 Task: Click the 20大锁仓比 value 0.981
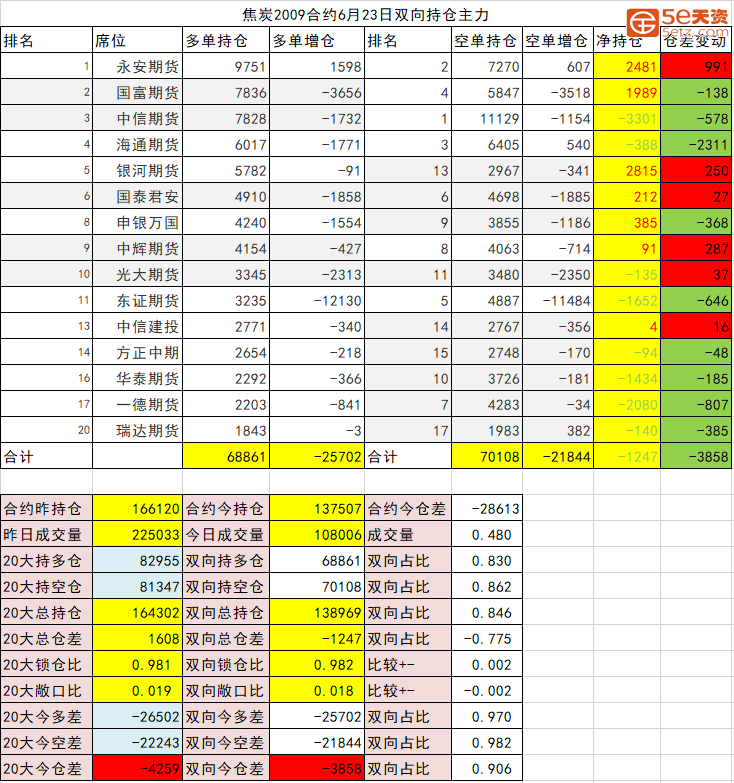pyautogui.click(x=137, y=664)
